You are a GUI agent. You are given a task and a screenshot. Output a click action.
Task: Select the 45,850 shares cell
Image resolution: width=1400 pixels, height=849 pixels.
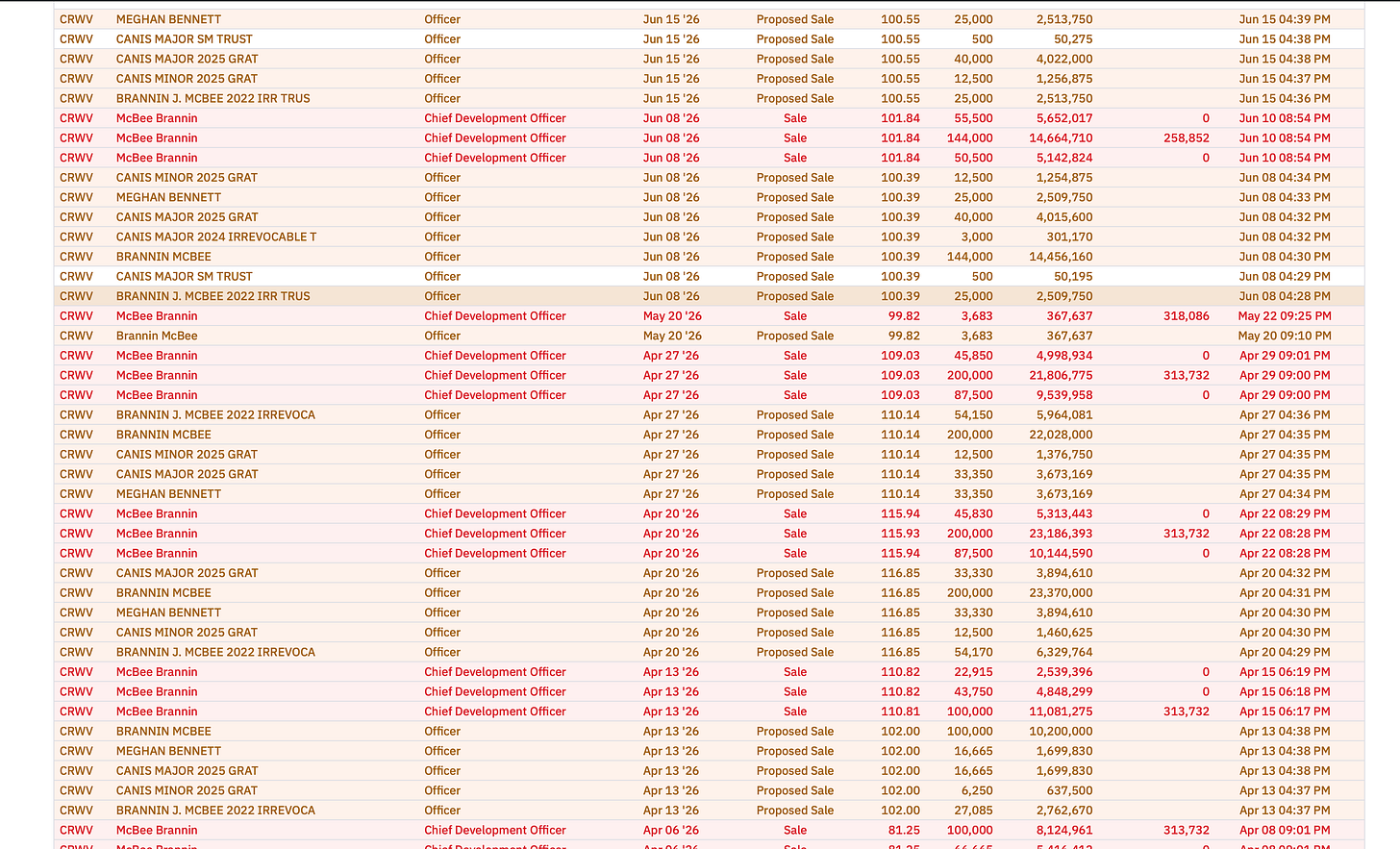pos(973,356)
